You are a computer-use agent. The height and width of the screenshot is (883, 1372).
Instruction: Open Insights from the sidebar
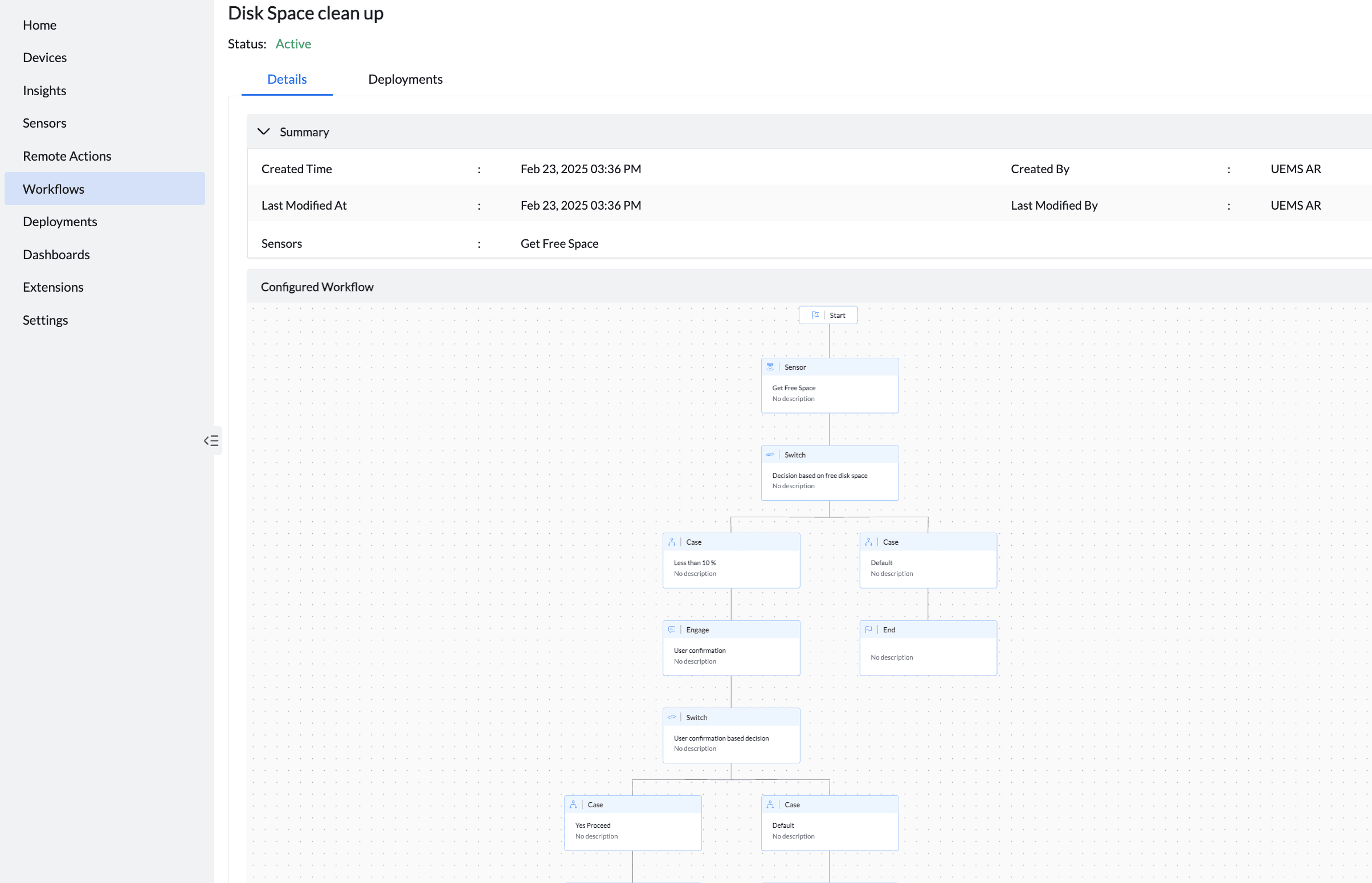[44, 91]
